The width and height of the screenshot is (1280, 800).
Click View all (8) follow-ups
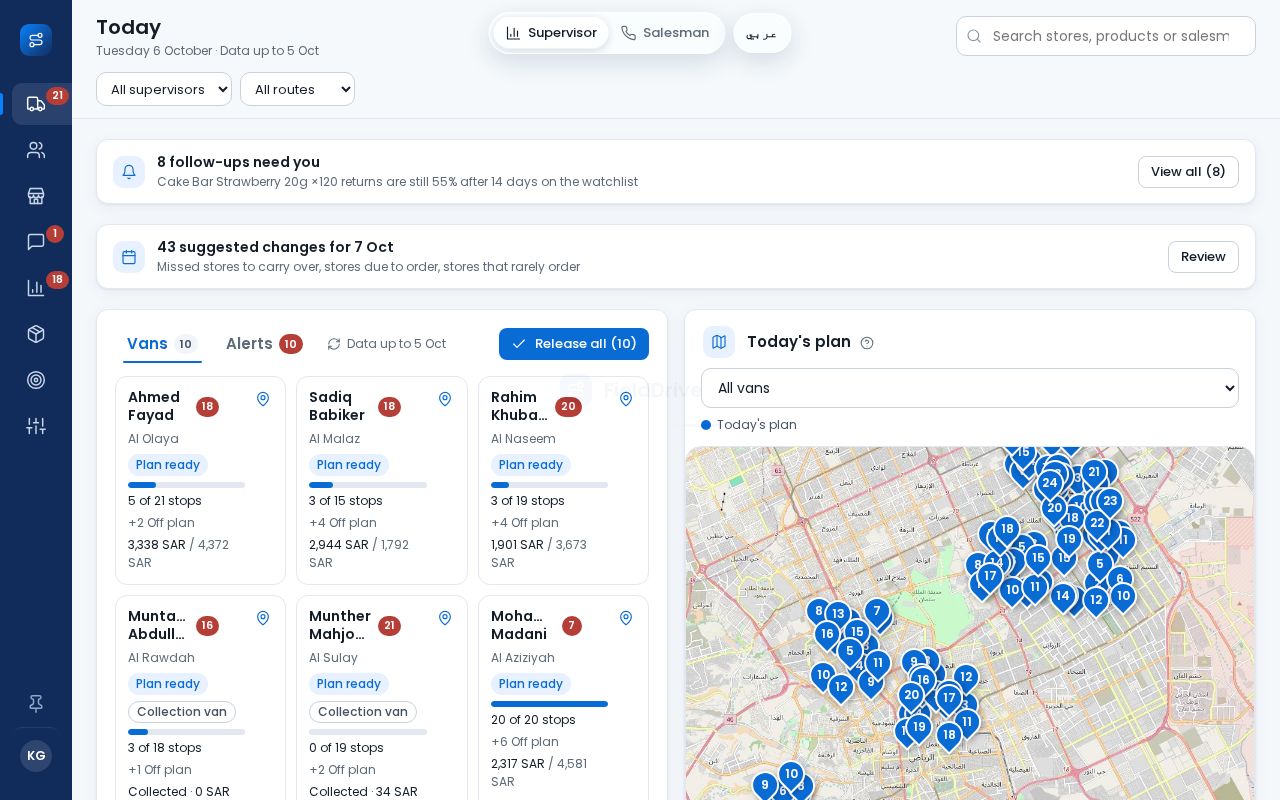point(1188,172)
